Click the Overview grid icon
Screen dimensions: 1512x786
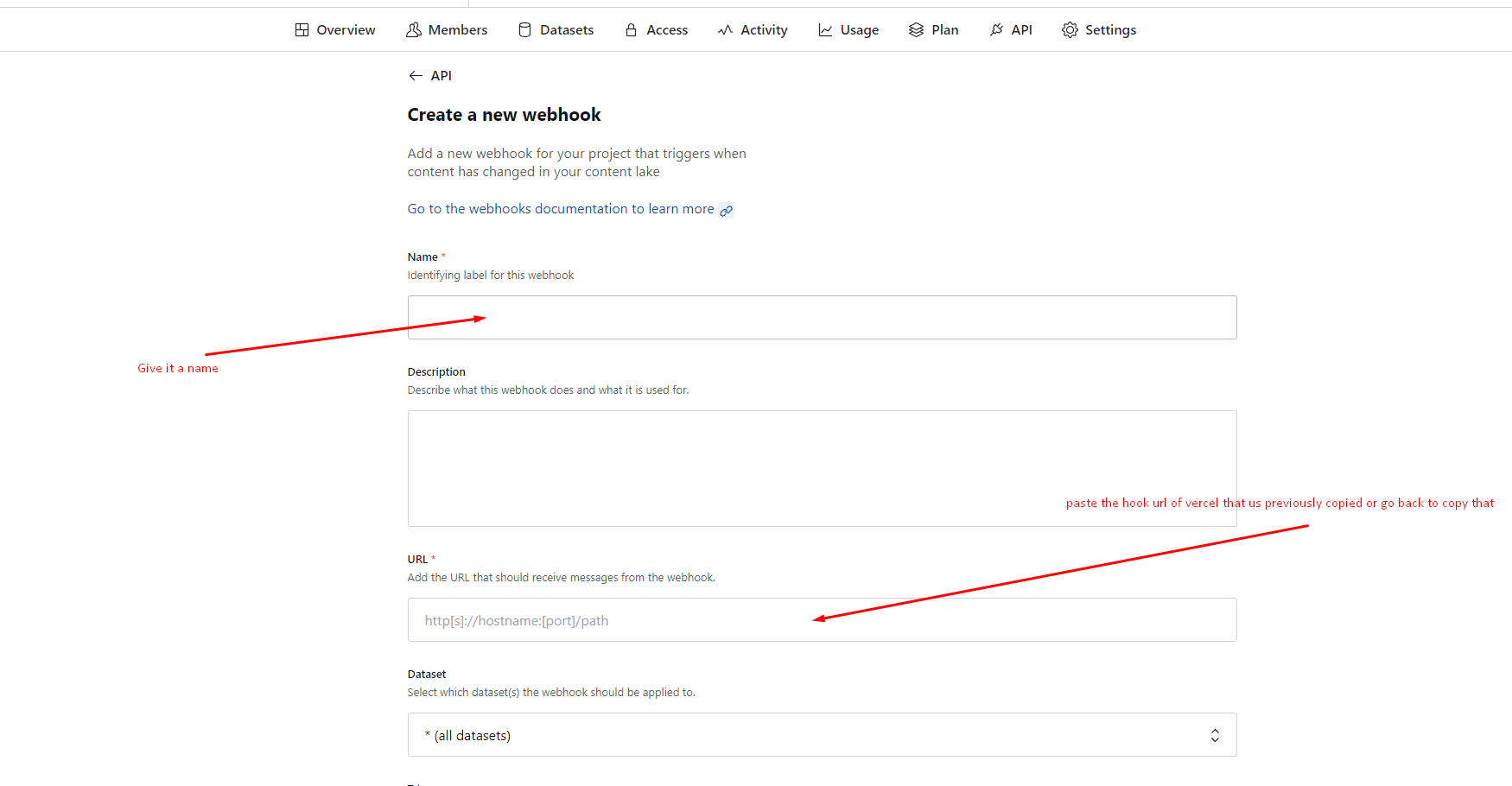302,30
